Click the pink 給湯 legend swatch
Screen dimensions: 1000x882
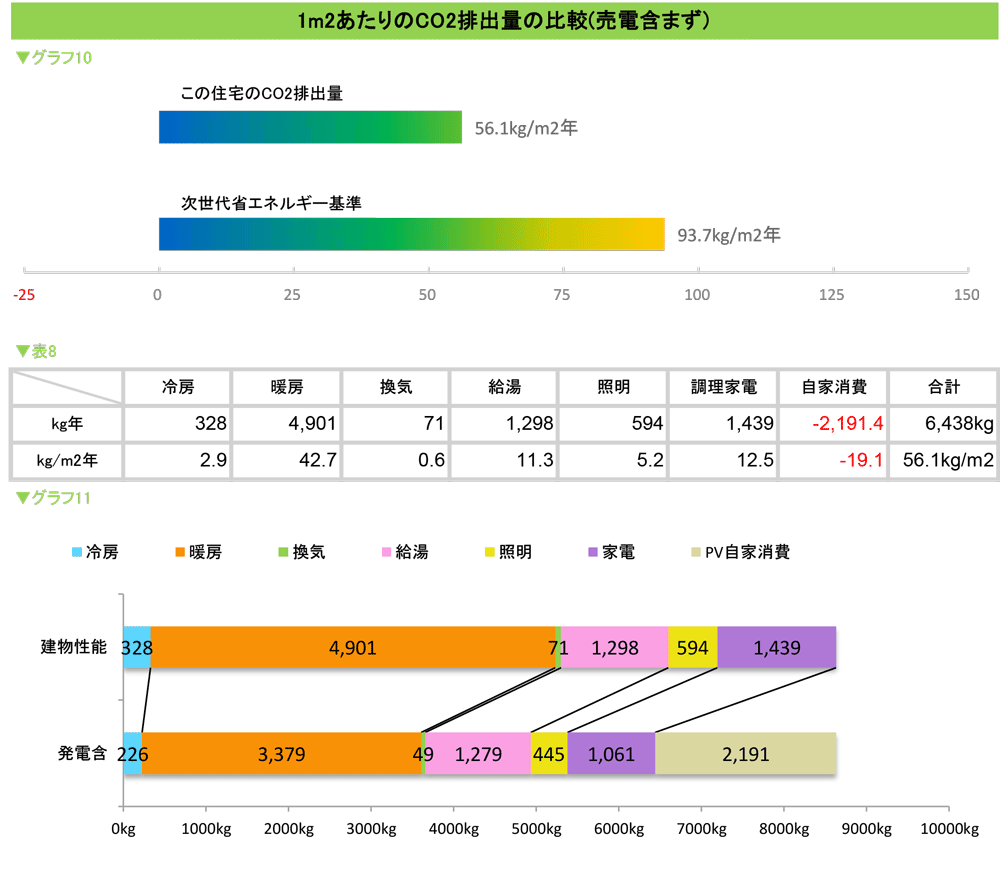(386, 552)
